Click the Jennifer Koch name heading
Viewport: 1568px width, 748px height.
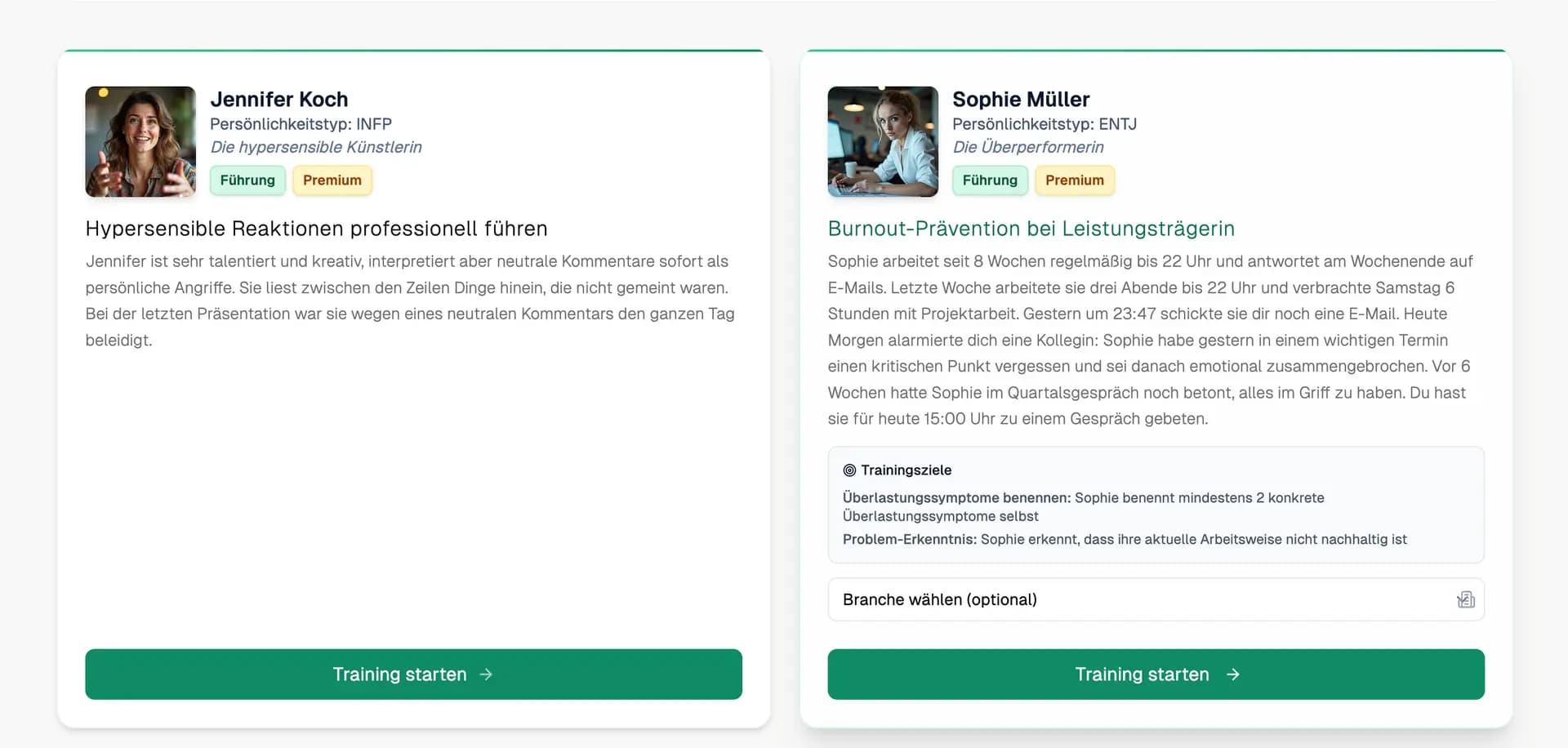279,100
